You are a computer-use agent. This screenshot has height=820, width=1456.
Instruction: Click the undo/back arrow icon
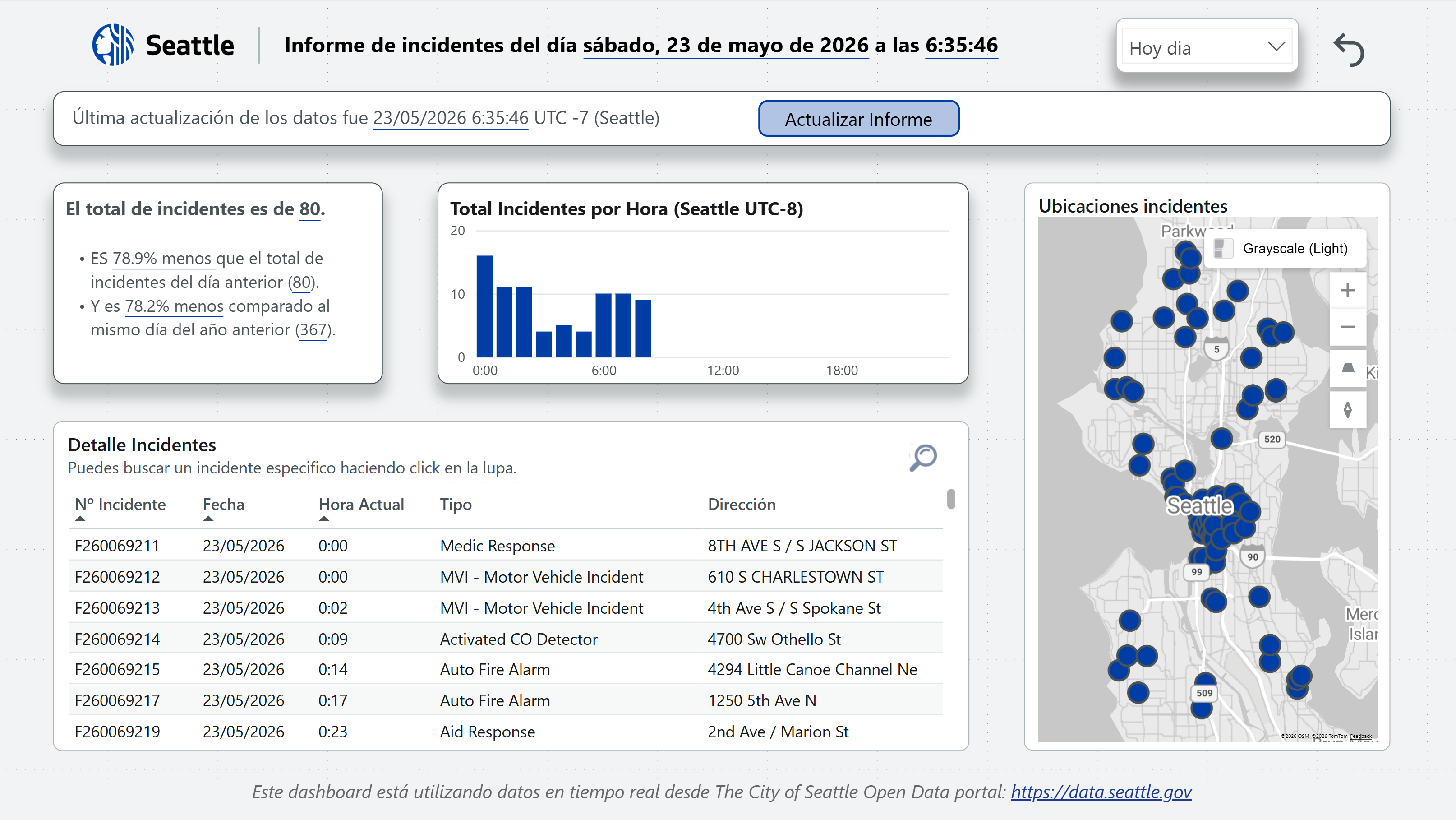click(x=1349, y=49)
